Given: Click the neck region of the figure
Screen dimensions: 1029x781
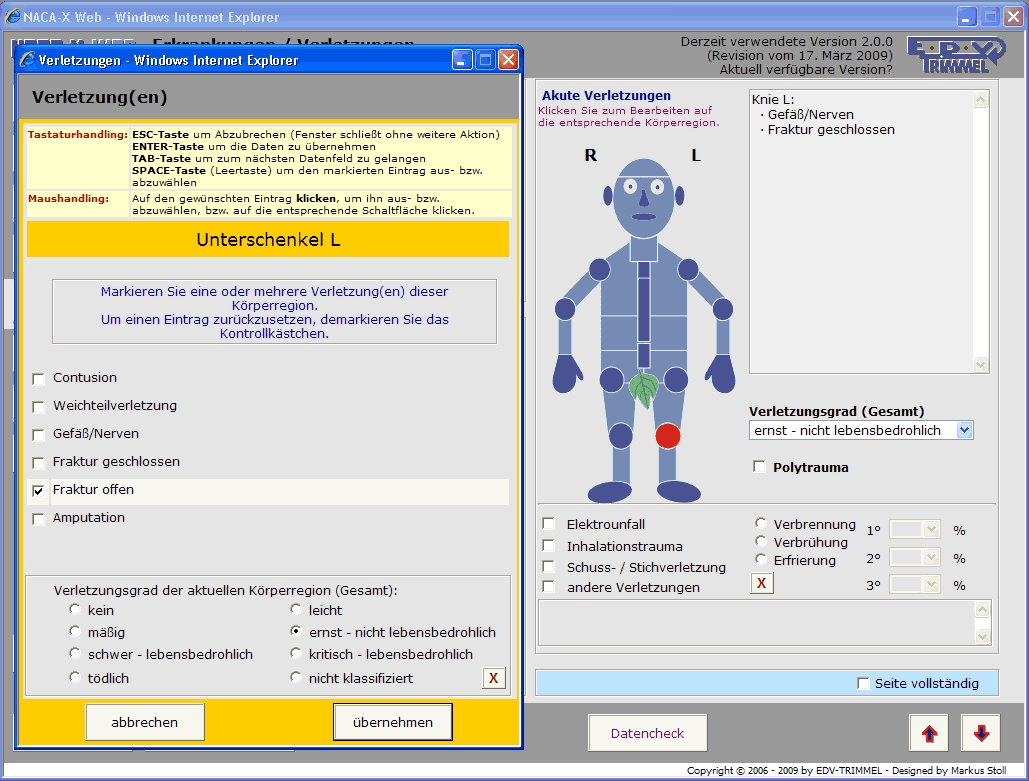Looking at the screenshot, I should (644, 249).
